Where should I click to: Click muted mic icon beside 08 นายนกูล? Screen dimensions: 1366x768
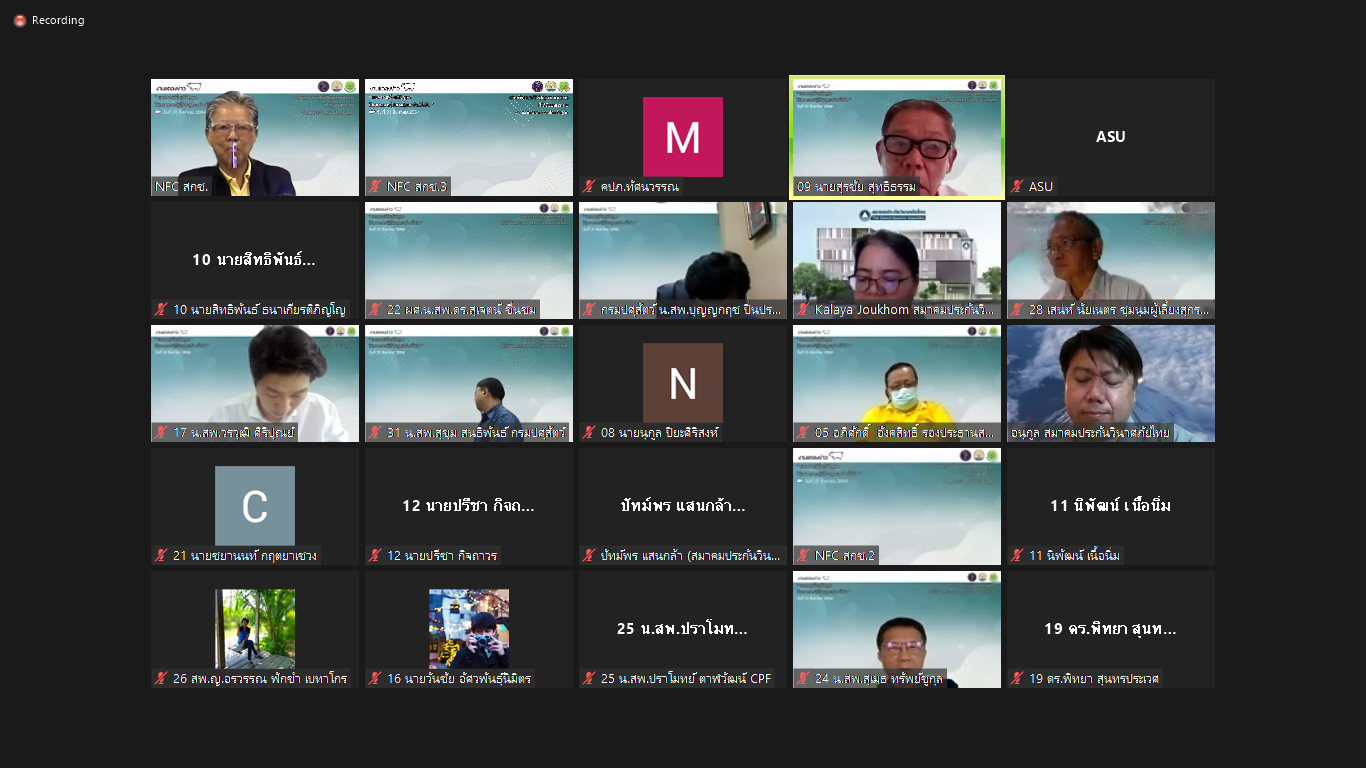coord(590,432)
